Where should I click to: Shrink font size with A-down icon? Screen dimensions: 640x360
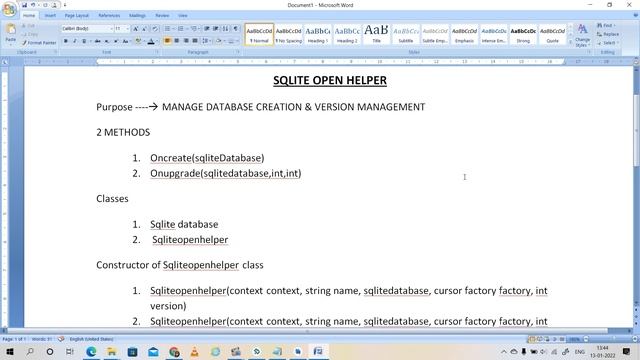[x=144, y=29]
